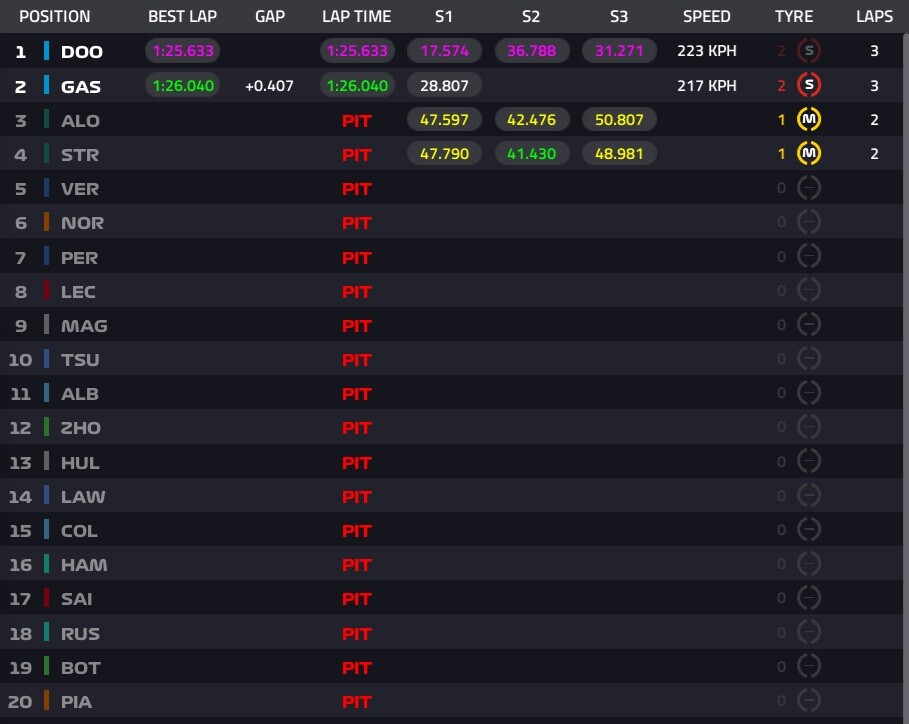Click the empty tyre icon in COL's row
The width and height of the screenshot is (909, 724).
coord(809,529)
